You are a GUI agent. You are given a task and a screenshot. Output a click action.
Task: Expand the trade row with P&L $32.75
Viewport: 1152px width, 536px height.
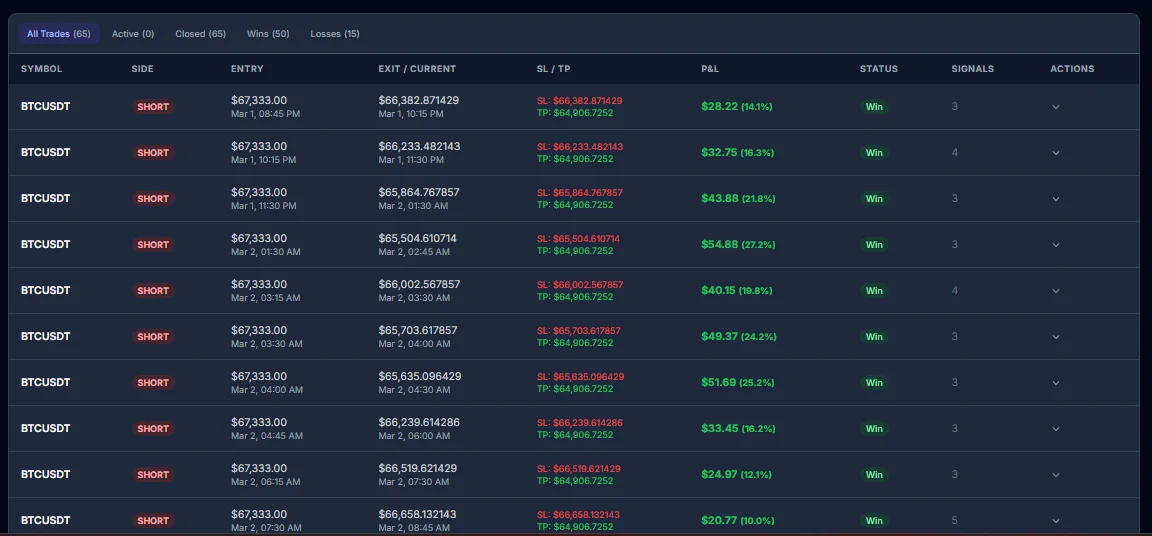1056,153
